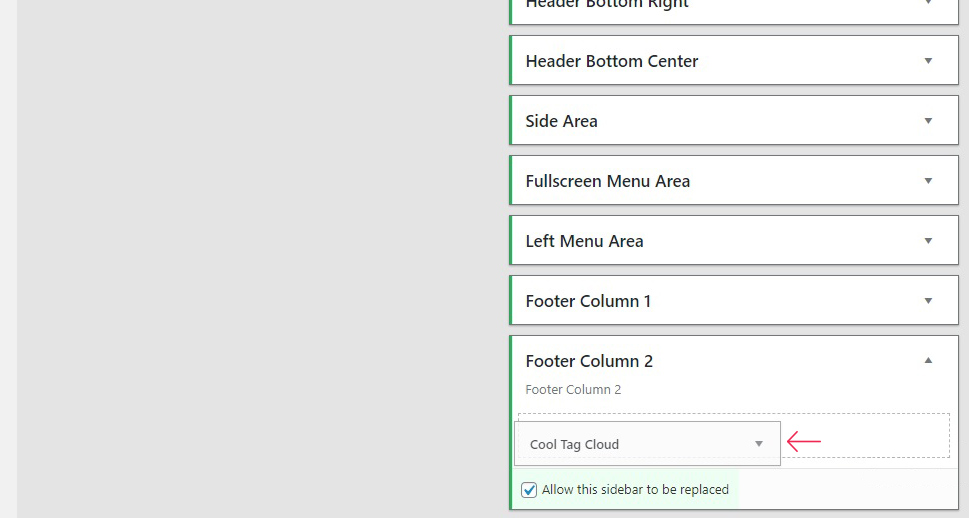Select the Fullscreen Menu Area heading
Image resolution: width=969 pixels, height=518 pixels.
click(607, 181)
